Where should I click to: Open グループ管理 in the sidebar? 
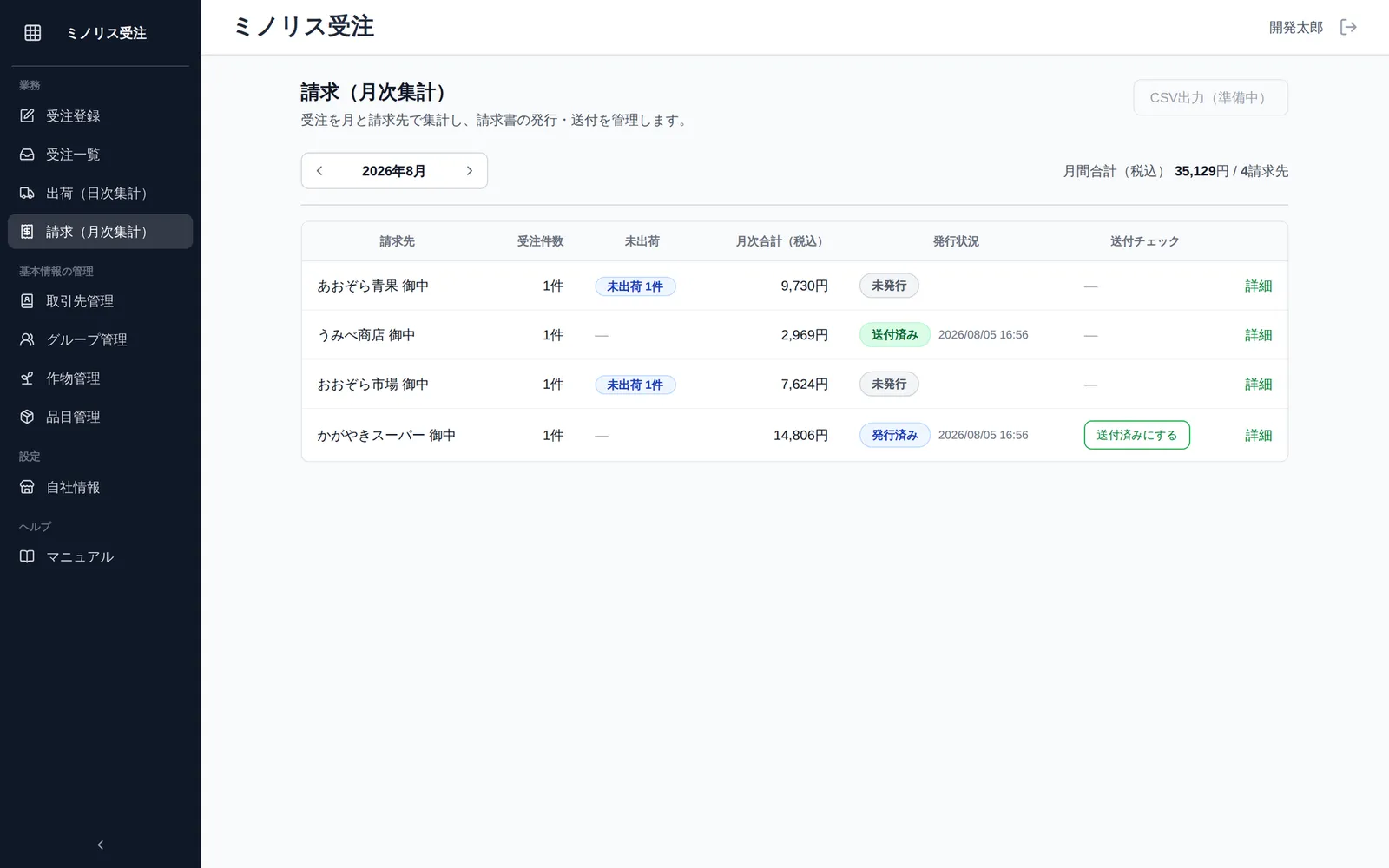(x=100, y=339)
